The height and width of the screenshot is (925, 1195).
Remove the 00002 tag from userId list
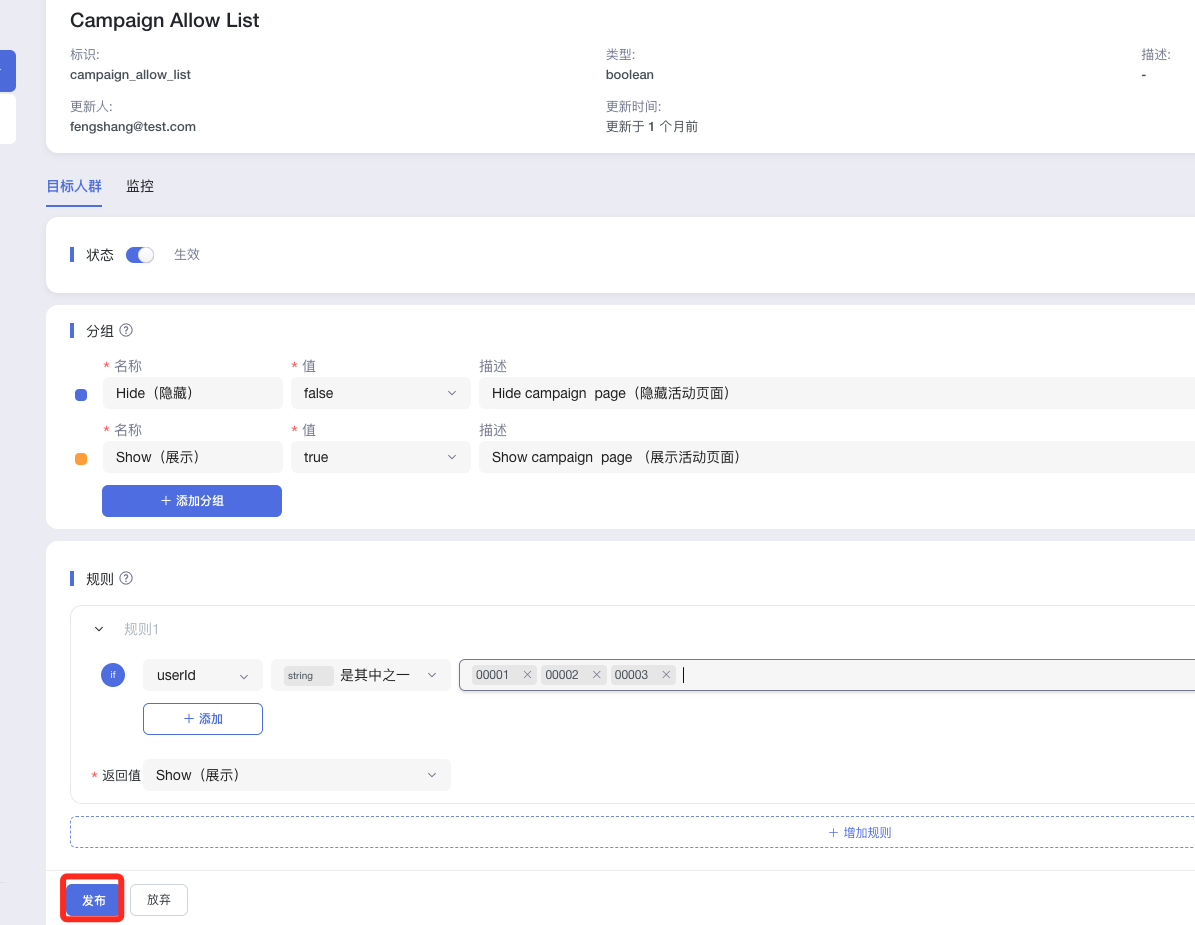[x=597, y=675]
